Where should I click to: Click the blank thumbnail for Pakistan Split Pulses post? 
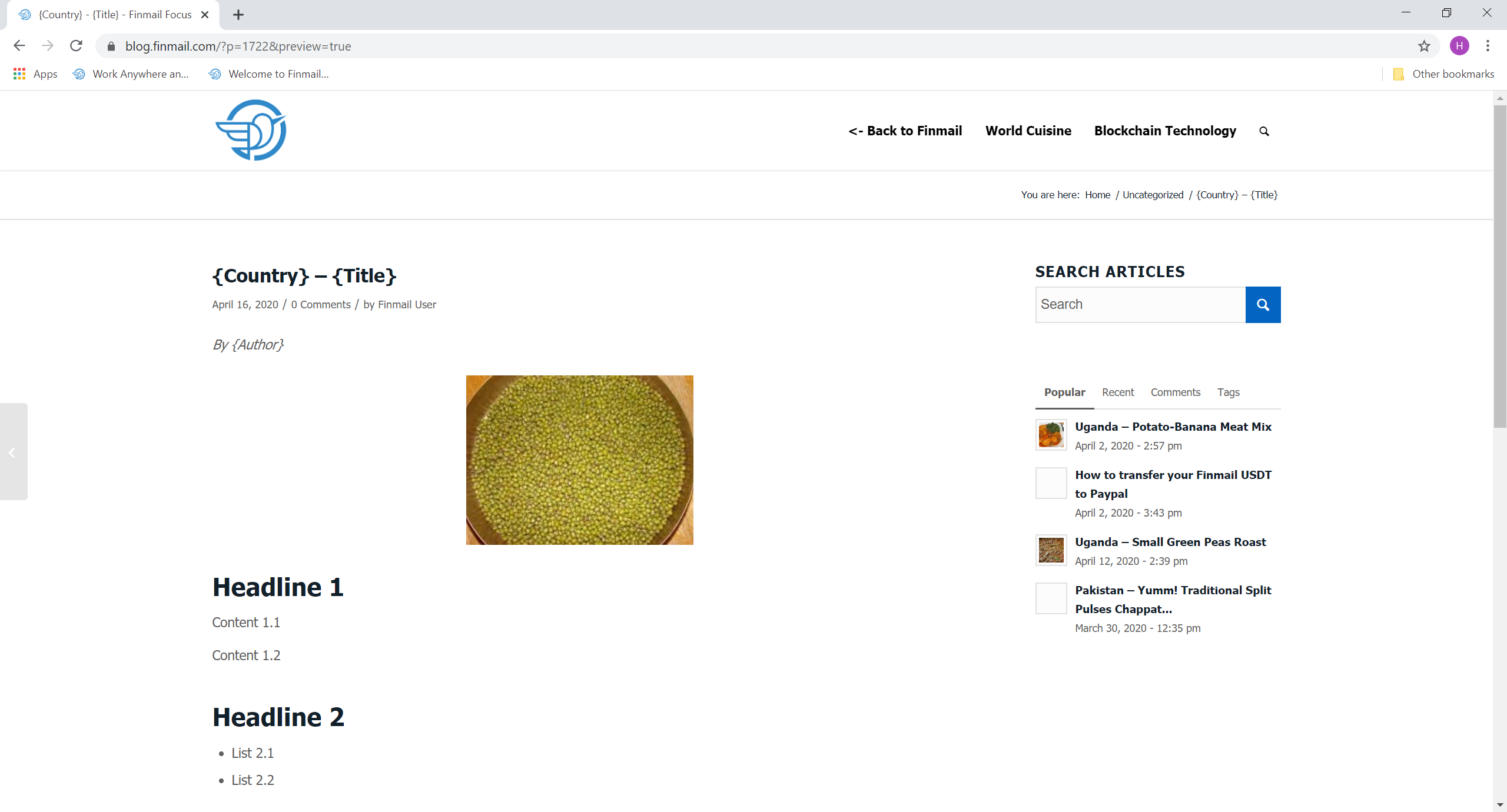1051,598
